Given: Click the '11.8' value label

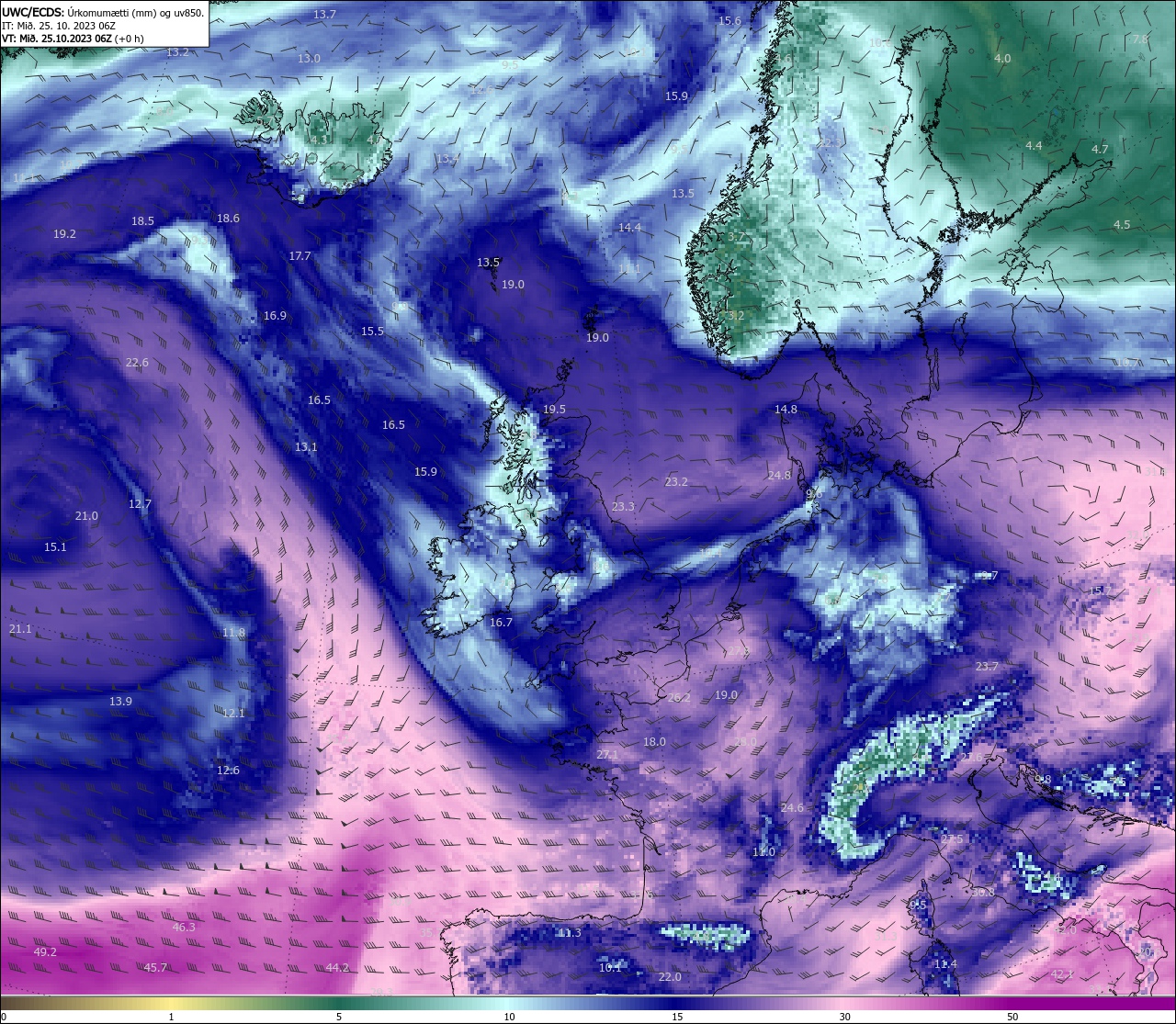Looking at the screenshot, I should [234, 633].
